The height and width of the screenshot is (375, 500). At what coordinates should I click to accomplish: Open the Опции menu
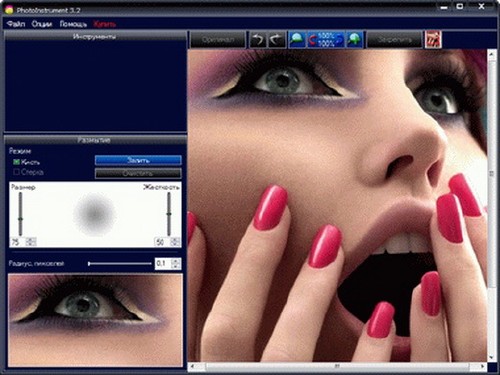pyautogui.click(x=42, y=24)
